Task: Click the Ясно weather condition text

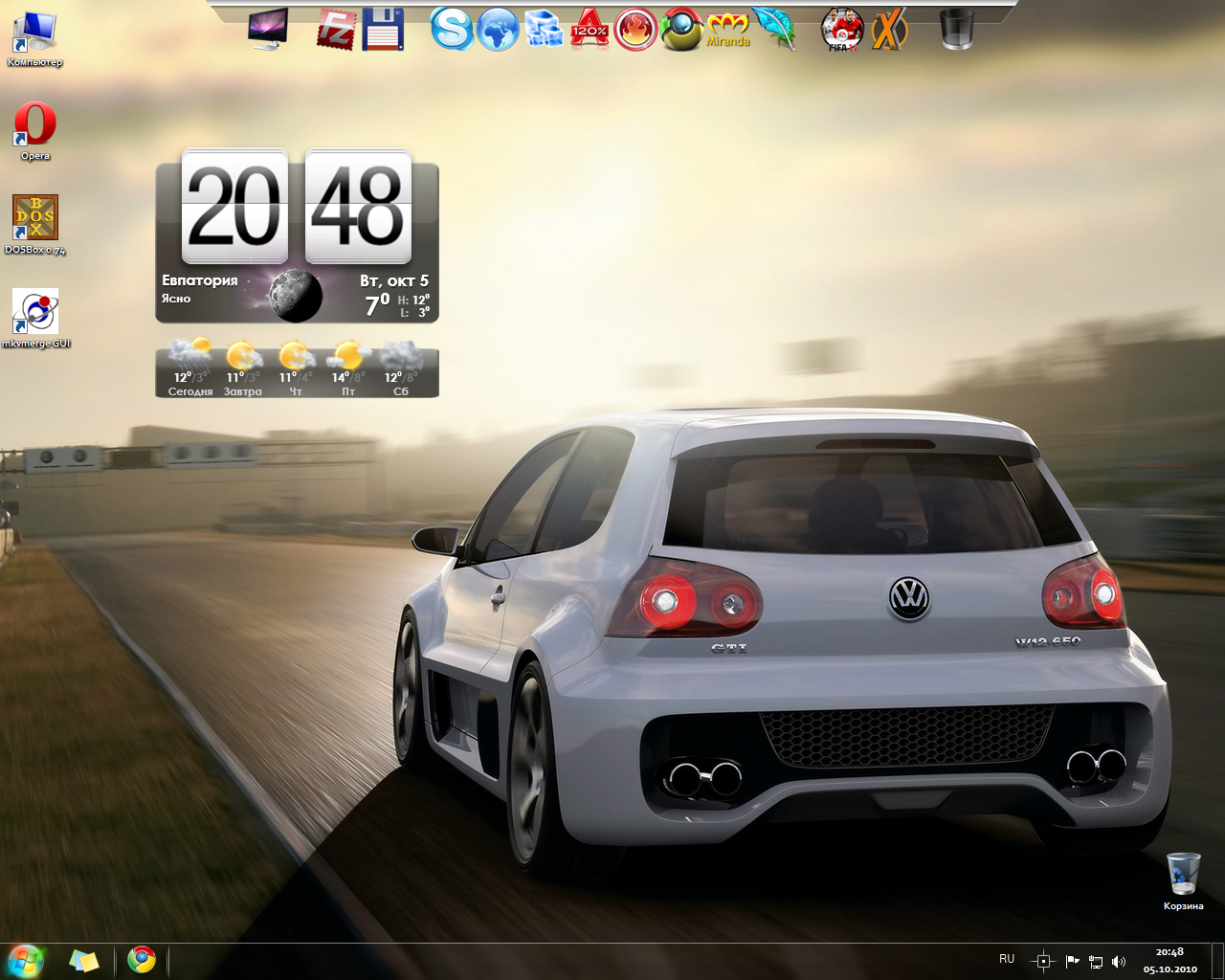Action: pos(176,299)
